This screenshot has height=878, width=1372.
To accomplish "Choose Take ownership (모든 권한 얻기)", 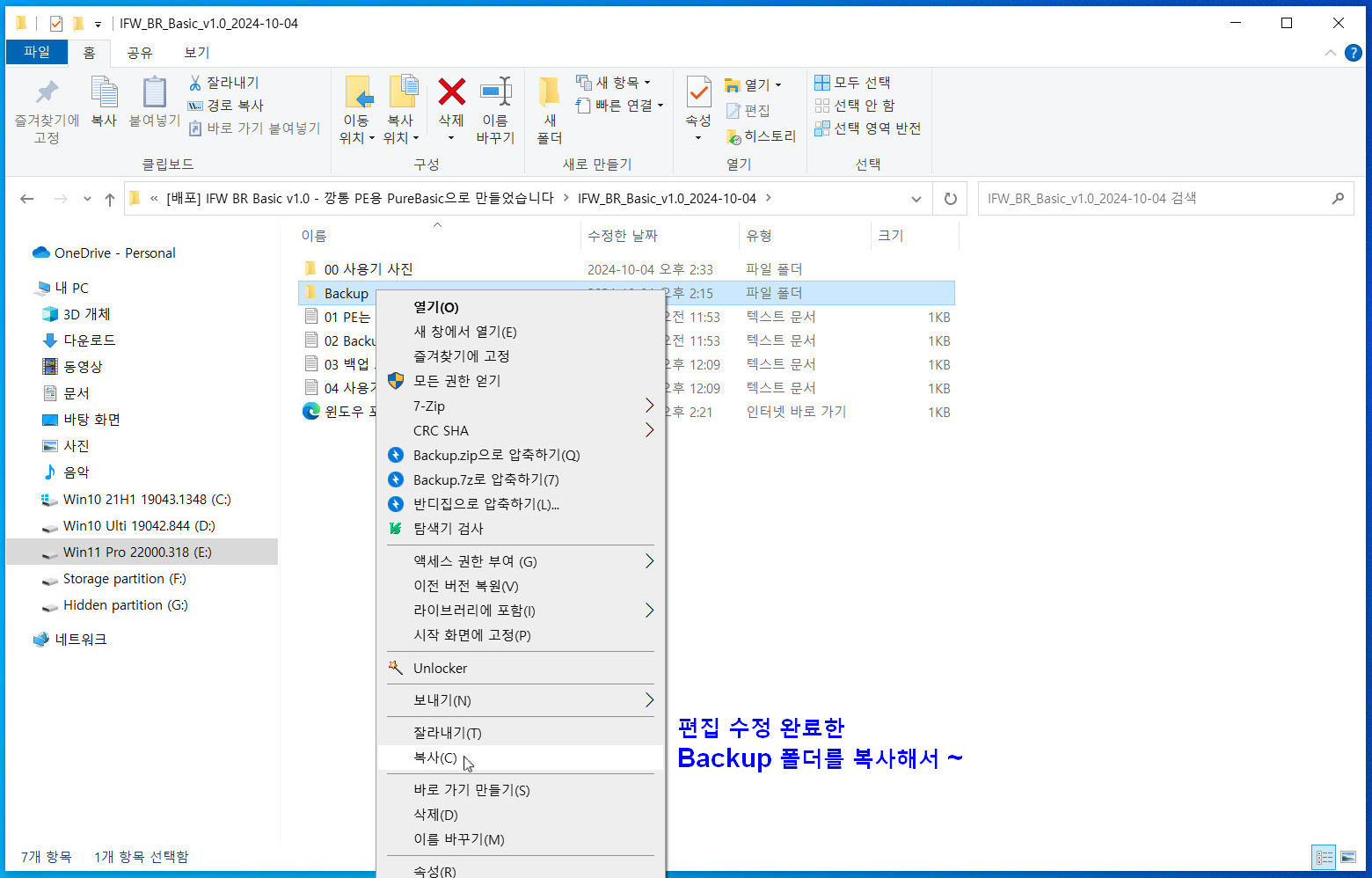I will coord(520,381).
